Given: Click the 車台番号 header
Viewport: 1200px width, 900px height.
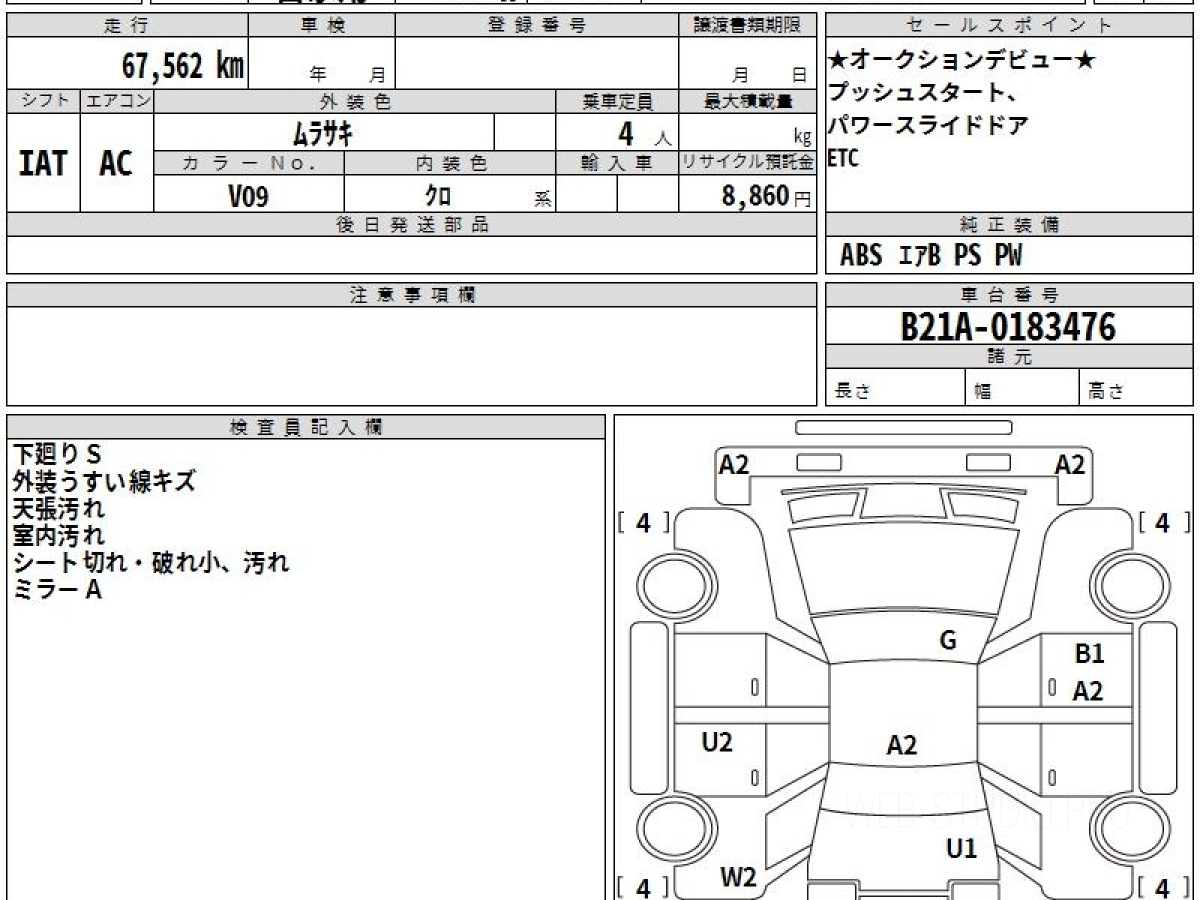Looking at the screenshot, I should (x=1009, y=295).
